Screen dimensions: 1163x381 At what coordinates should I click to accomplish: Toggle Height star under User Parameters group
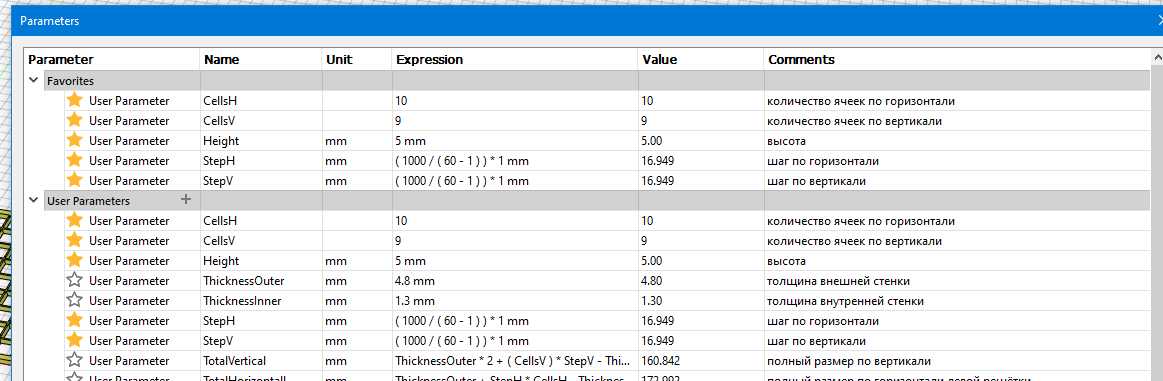tap(74, 261)
